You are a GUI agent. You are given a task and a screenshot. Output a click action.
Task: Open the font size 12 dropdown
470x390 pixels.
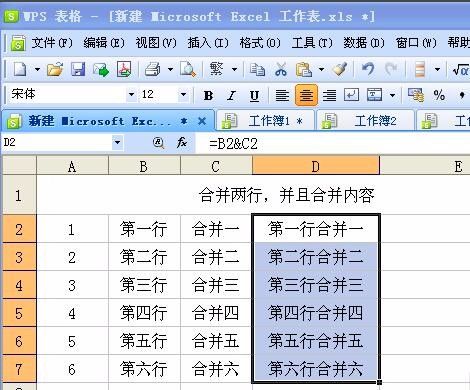pos(183,95)
